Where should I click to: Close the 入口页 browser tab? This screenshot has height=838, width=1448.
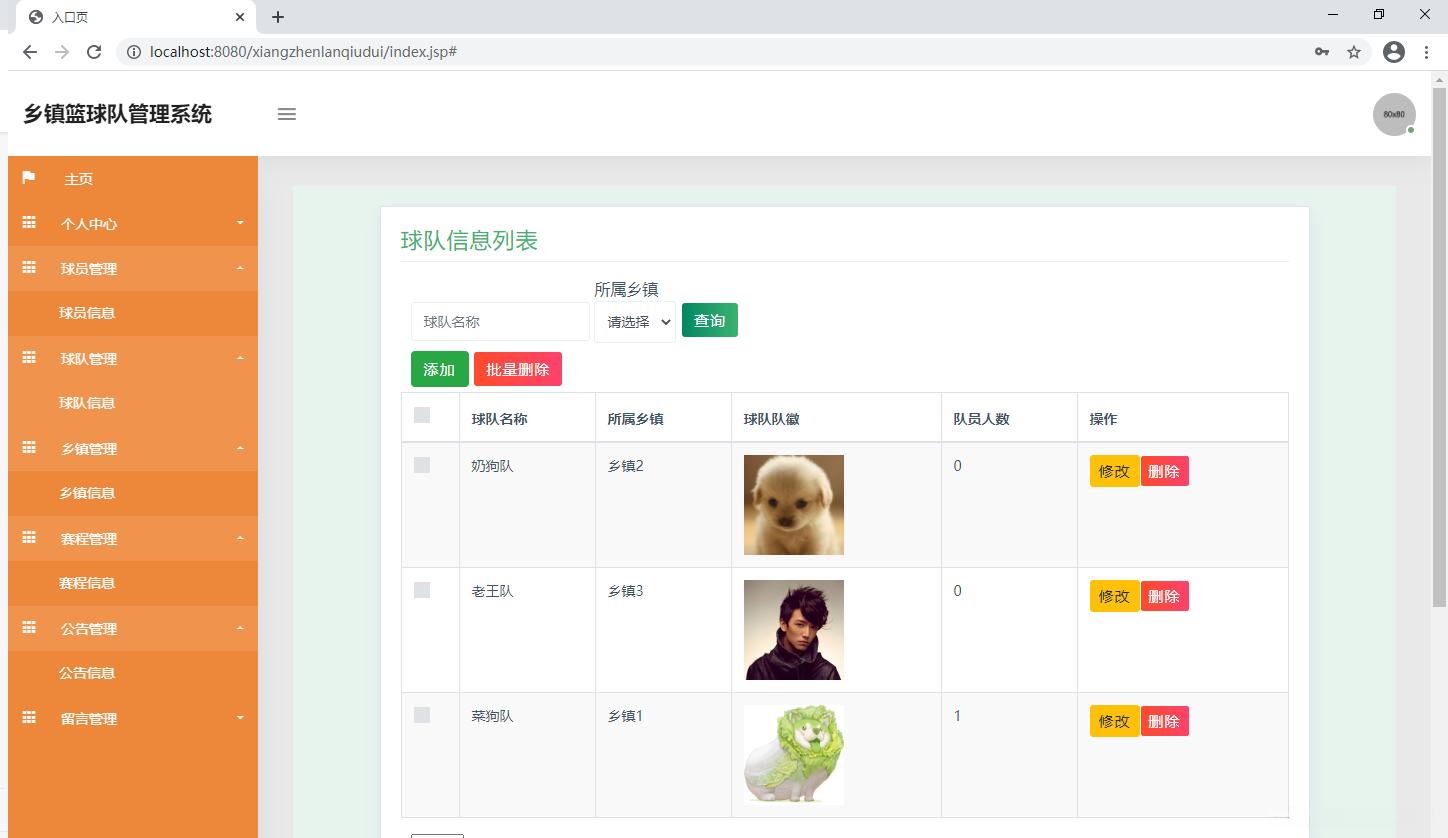[240, 17]
